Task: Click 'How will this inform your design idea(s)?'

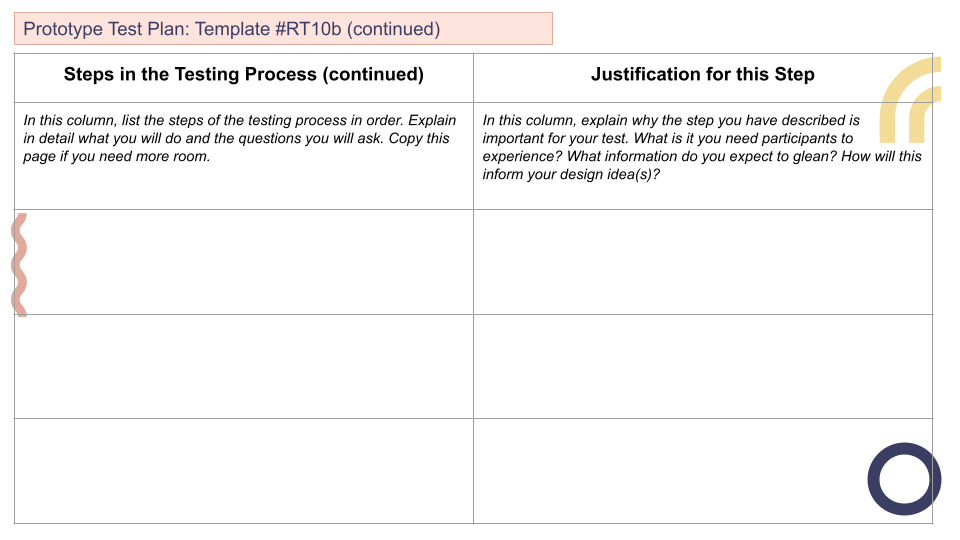Action: pos(702,165)
